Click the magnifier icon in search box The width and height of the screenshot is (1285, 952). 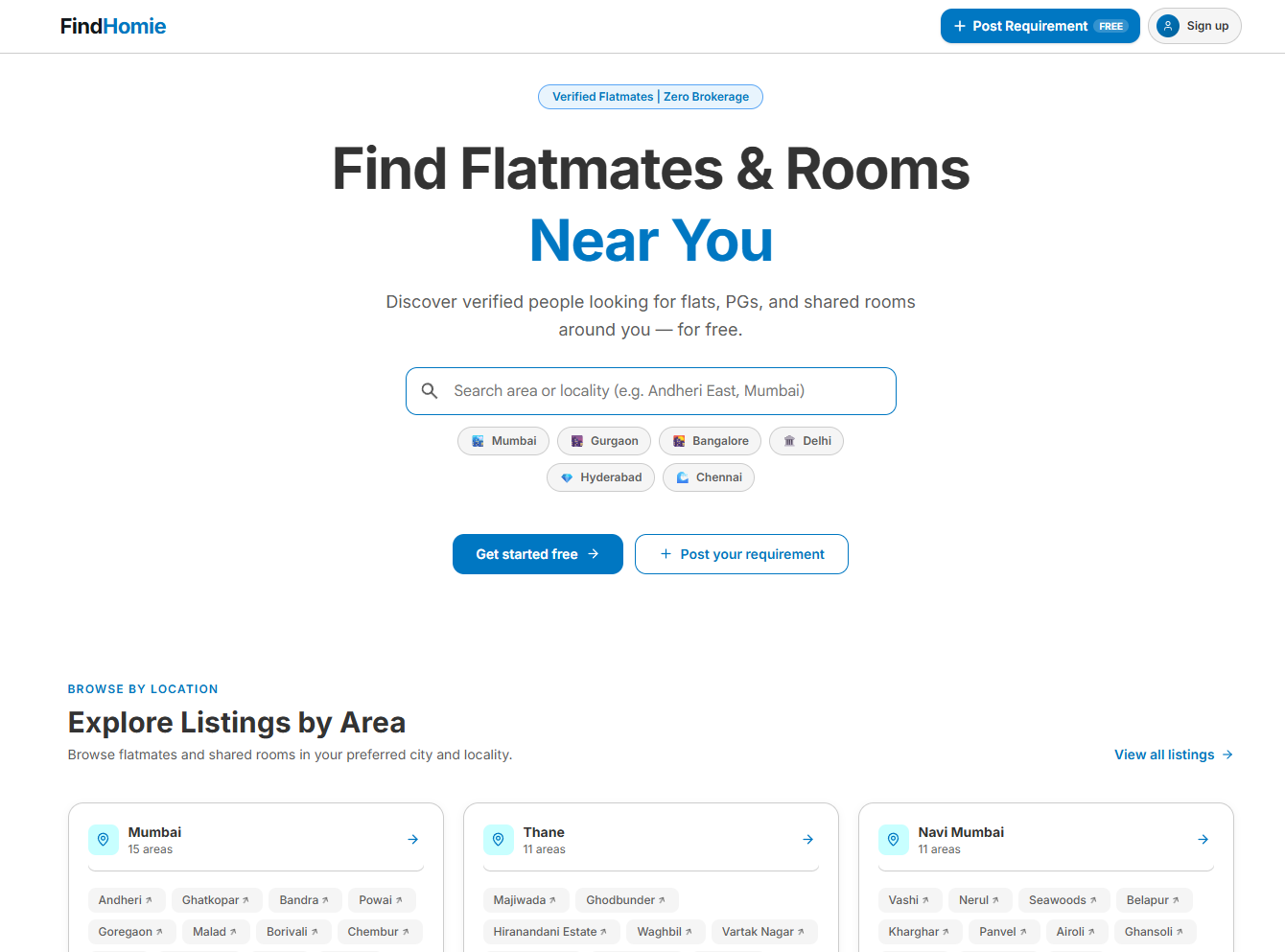[430, 391]
